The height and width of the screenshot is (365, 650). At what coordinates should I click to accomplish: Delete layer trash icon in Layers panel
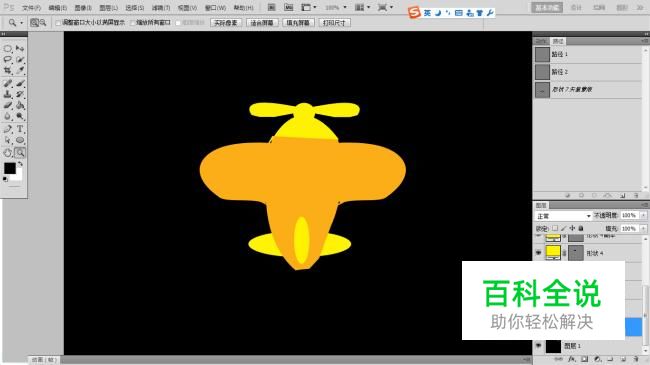coord(635,359)
